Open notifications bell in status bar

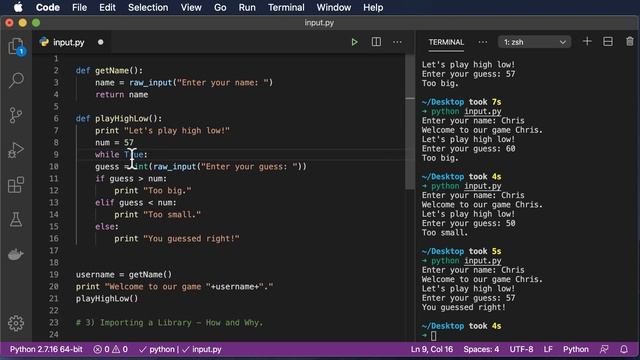624,349
